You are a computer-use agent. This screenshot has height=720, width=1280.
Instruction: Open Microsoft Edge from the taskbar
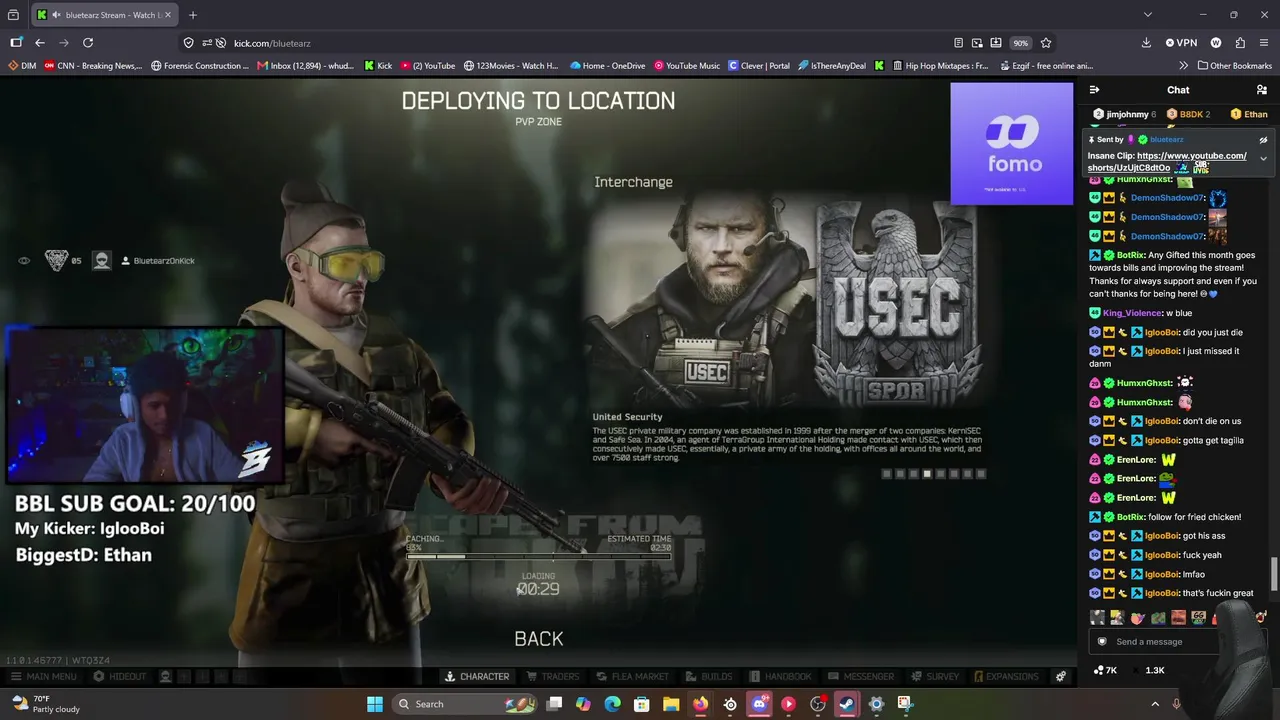click(x=612, y=704)
